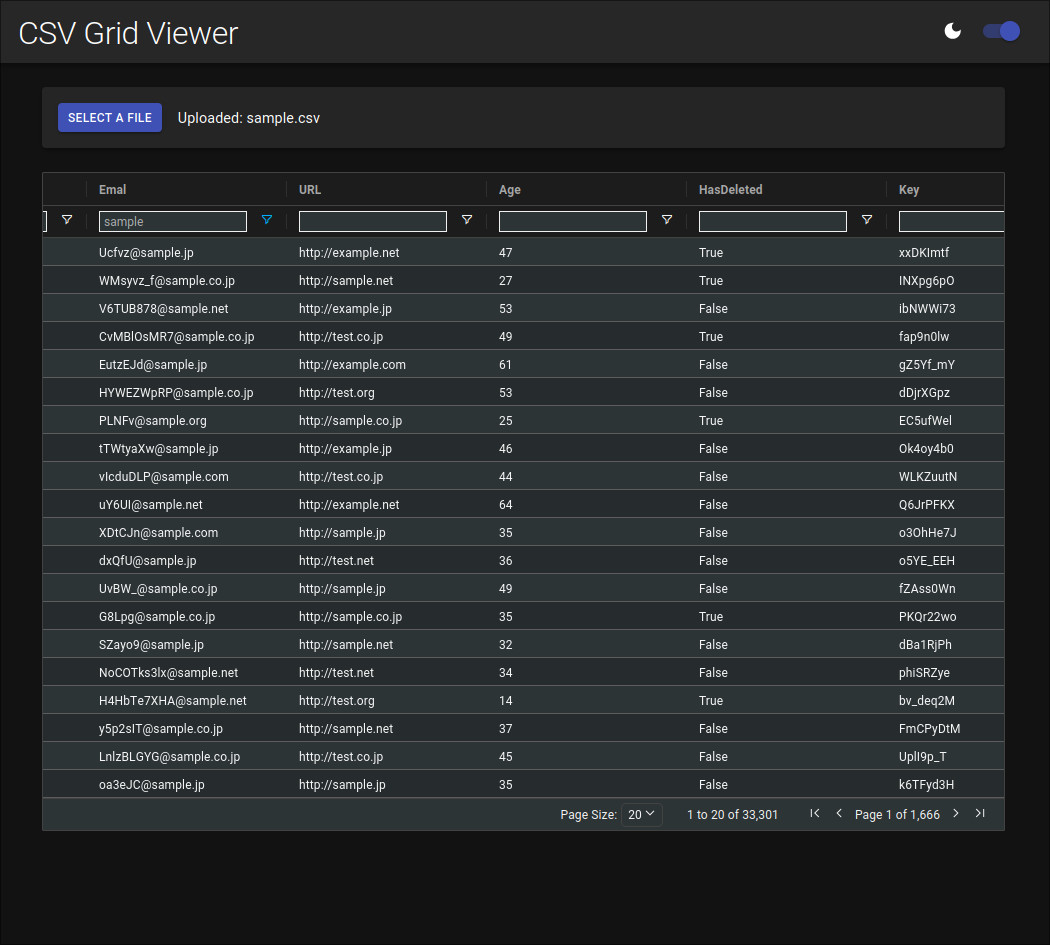This screenshot has height=945, width=1050.
Task: Select cell XDtCJn@sample.com
Action: (159, 533)
